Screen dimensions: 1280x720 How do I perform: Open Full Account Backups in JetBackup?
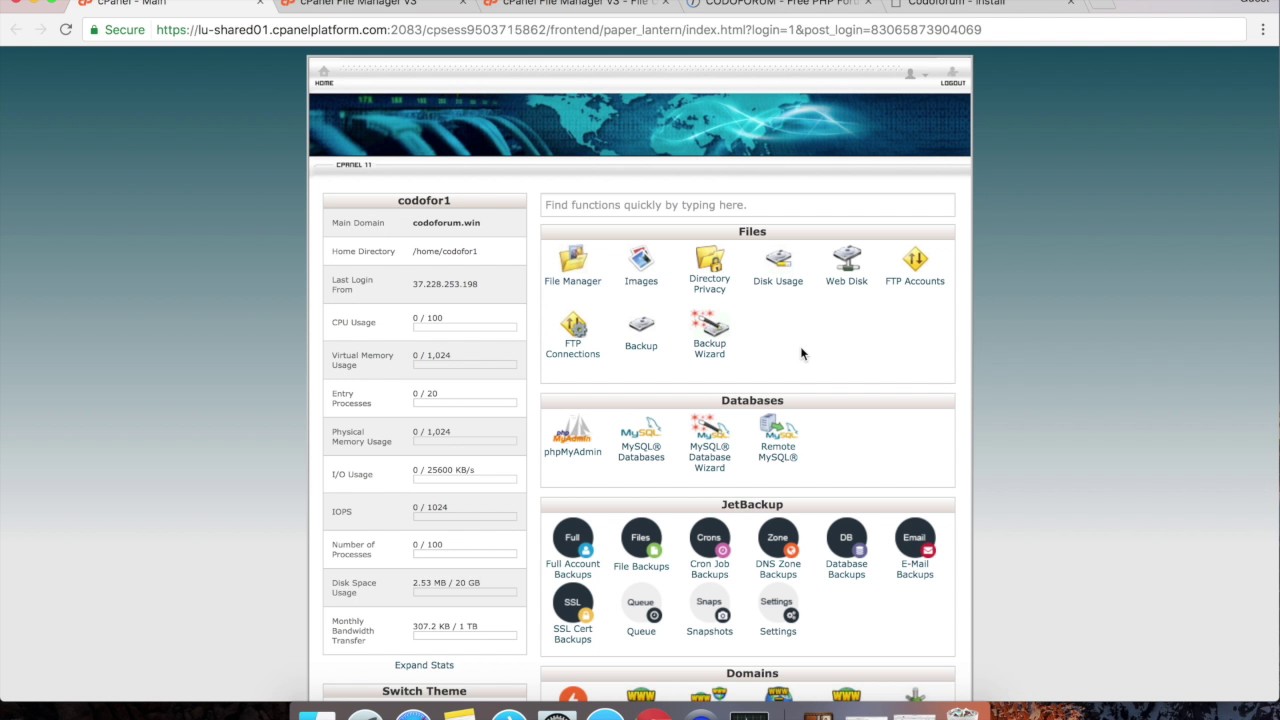572,549
